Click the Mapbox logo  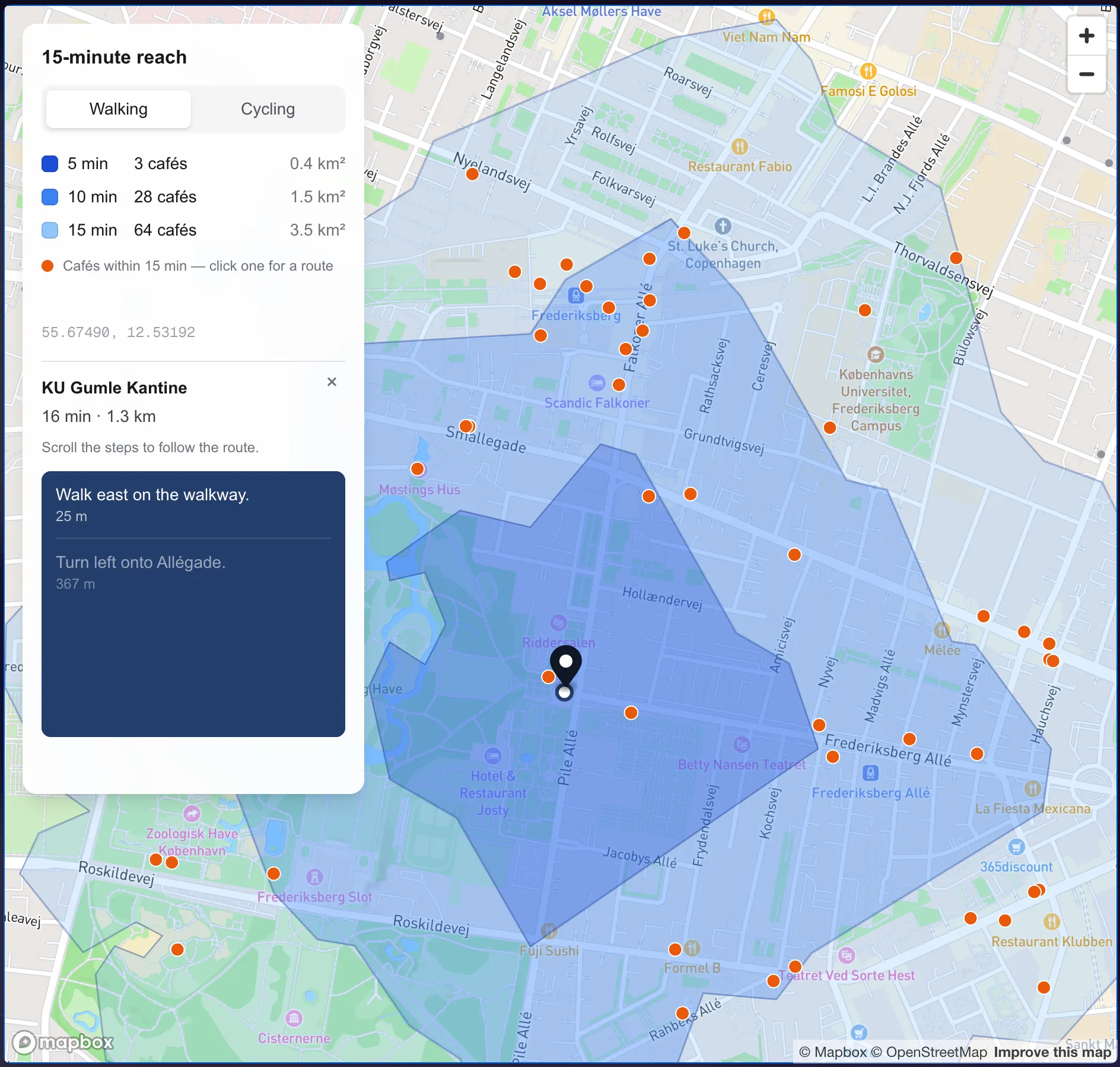[63, 1041]
